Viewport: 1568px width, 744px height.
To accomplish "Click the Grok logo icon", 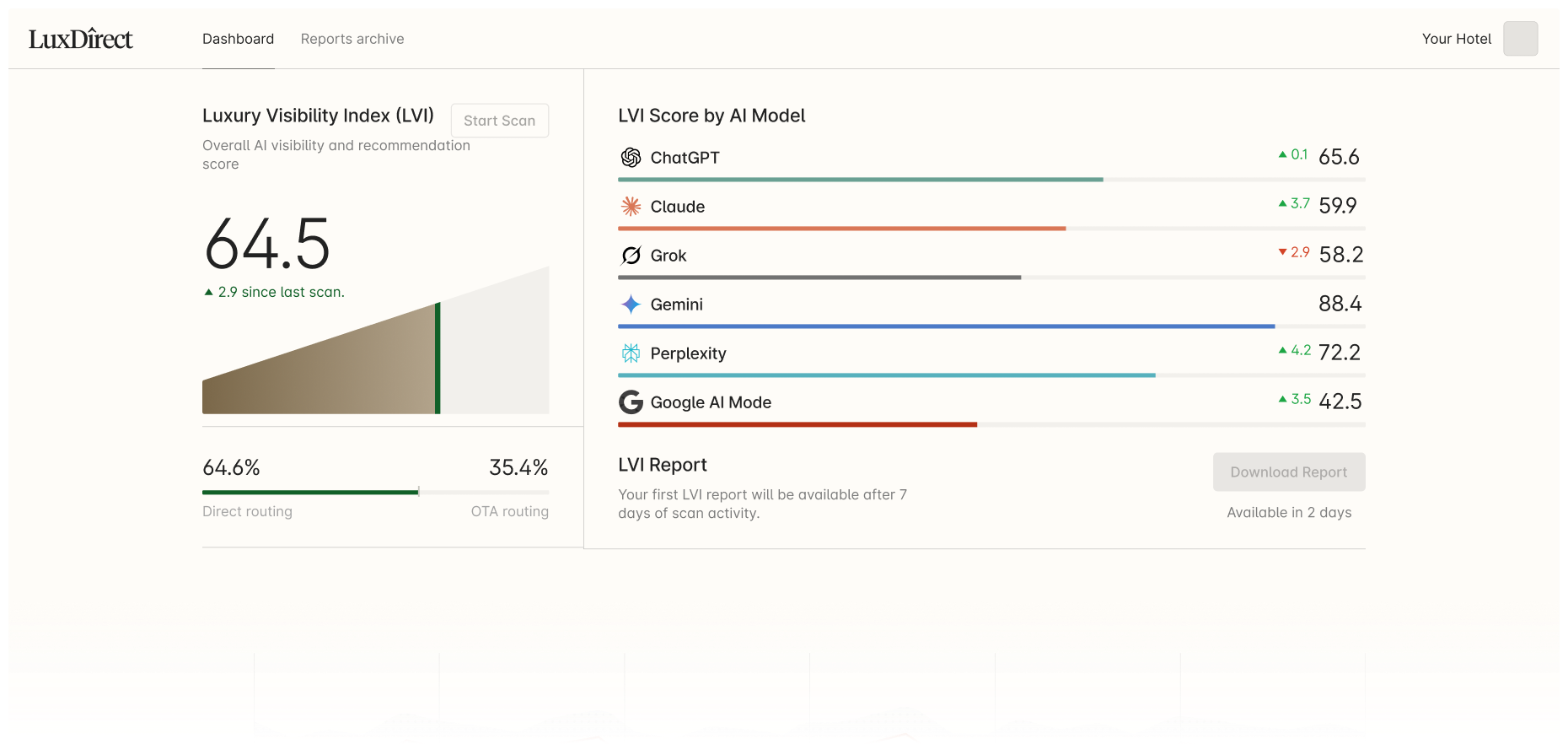I will pos(631,256).
